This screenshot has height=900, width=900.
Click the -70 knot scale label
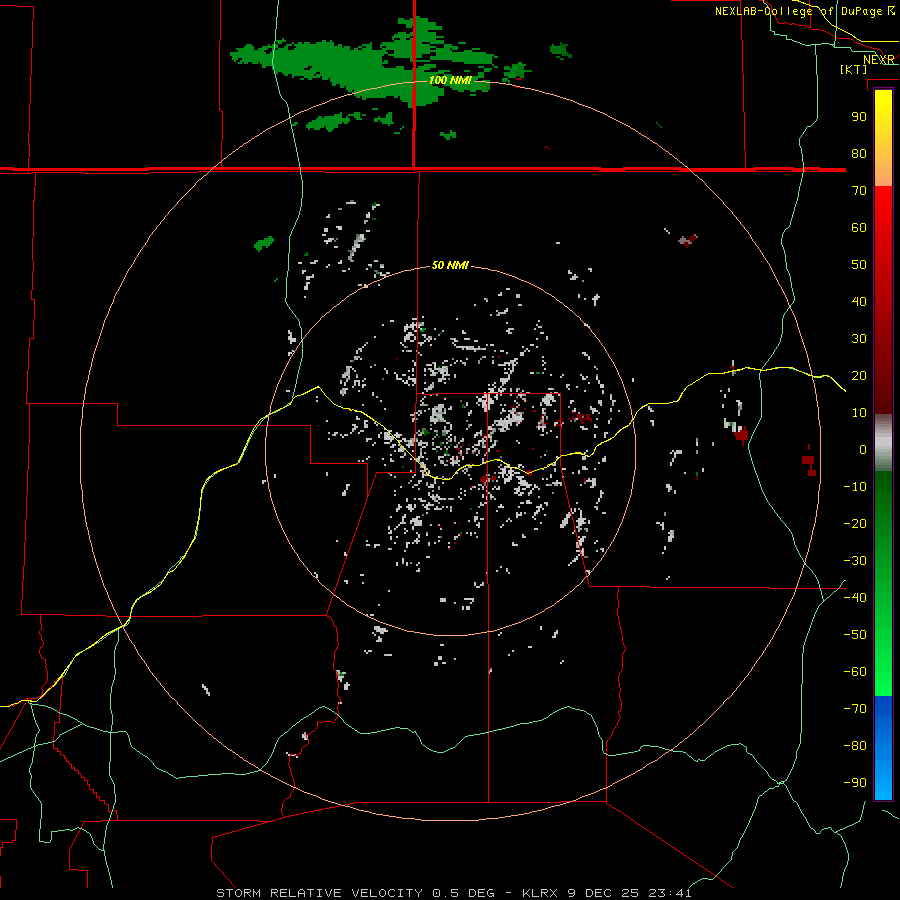click(855, 709)
